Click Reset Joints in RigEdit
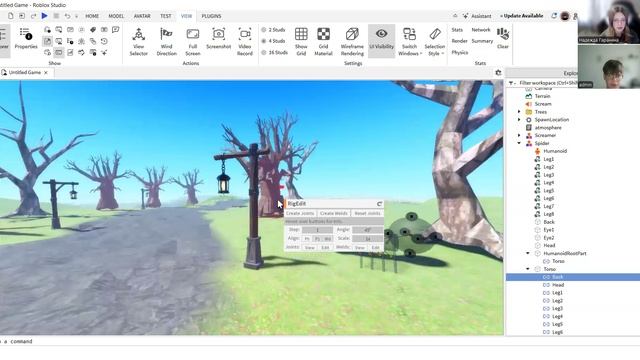 click(367, 213)
